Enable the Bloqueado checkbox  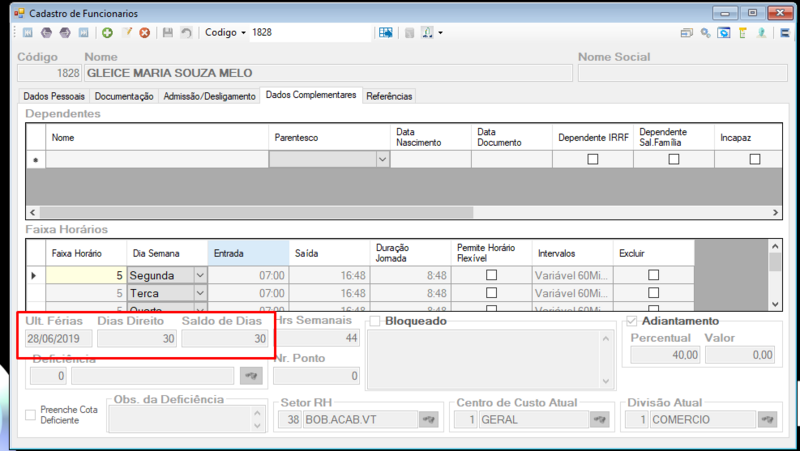375,321
